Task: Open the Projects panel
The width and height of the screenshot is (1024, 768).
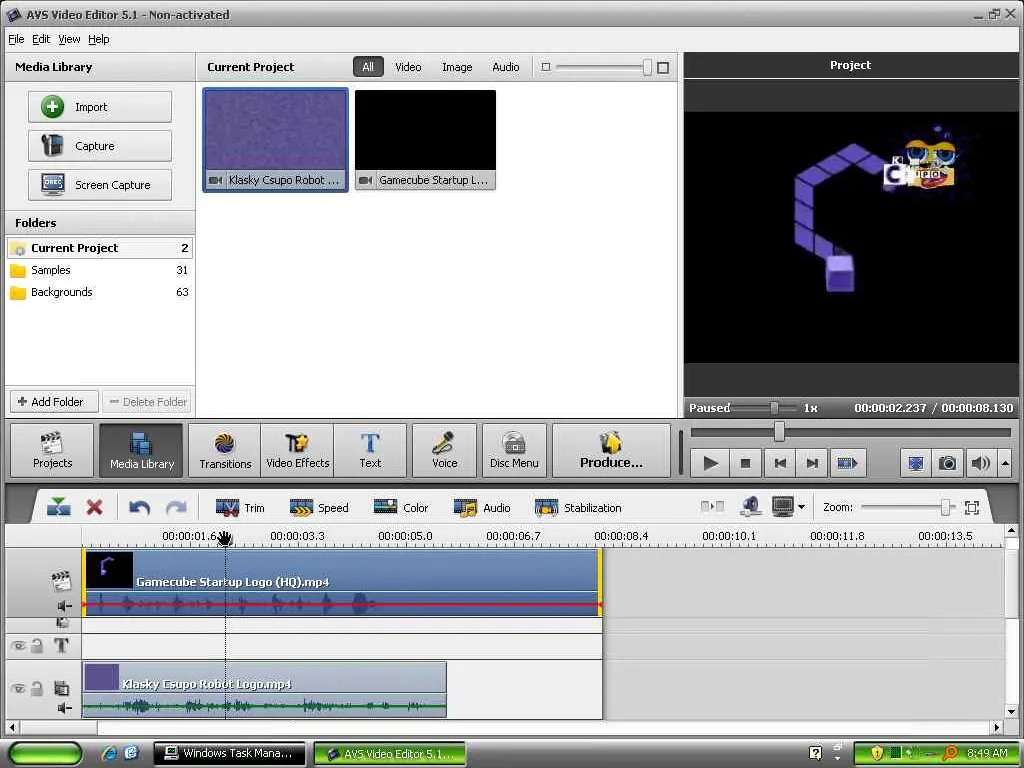Action: (x=52, y=451)
